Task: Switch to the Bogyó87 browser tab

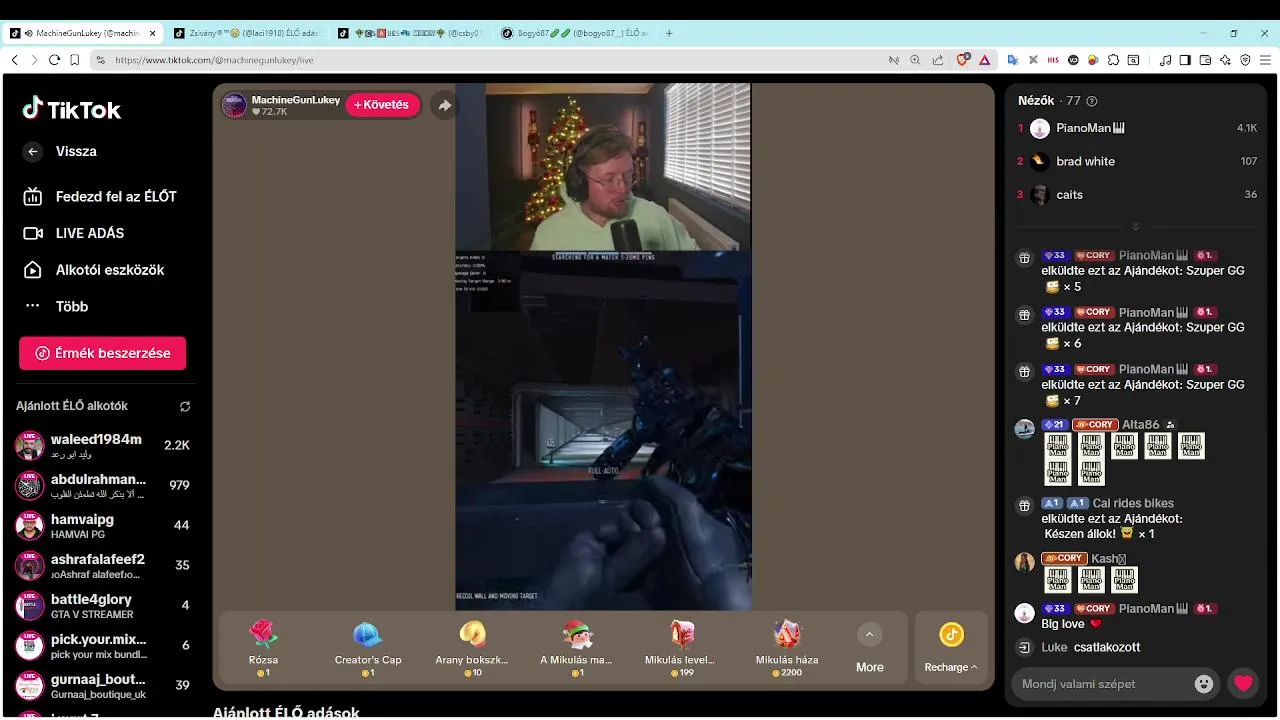Action: point(574,33)
